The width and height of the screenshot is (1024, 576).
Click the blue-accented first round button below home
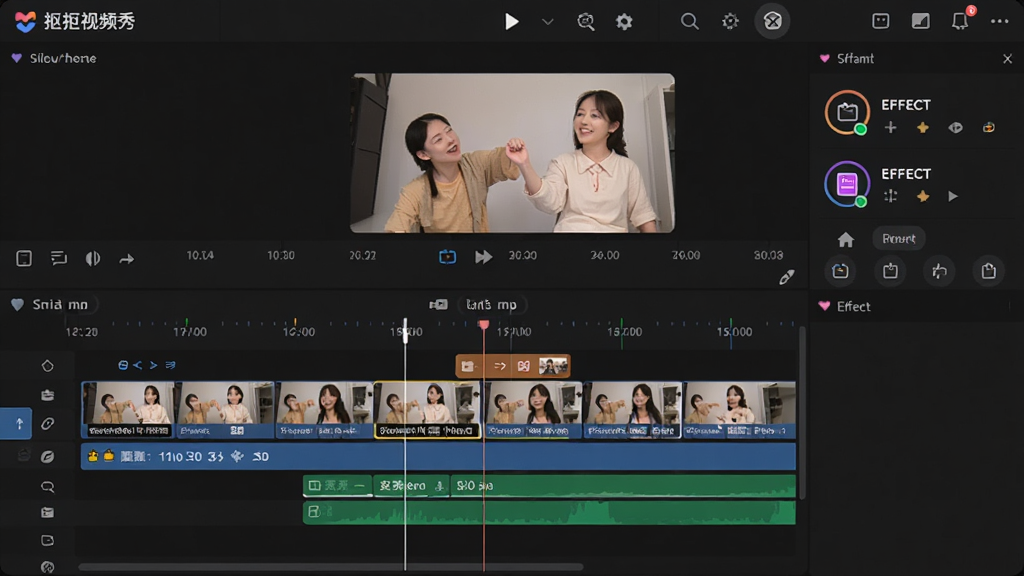tap(840, 270)
